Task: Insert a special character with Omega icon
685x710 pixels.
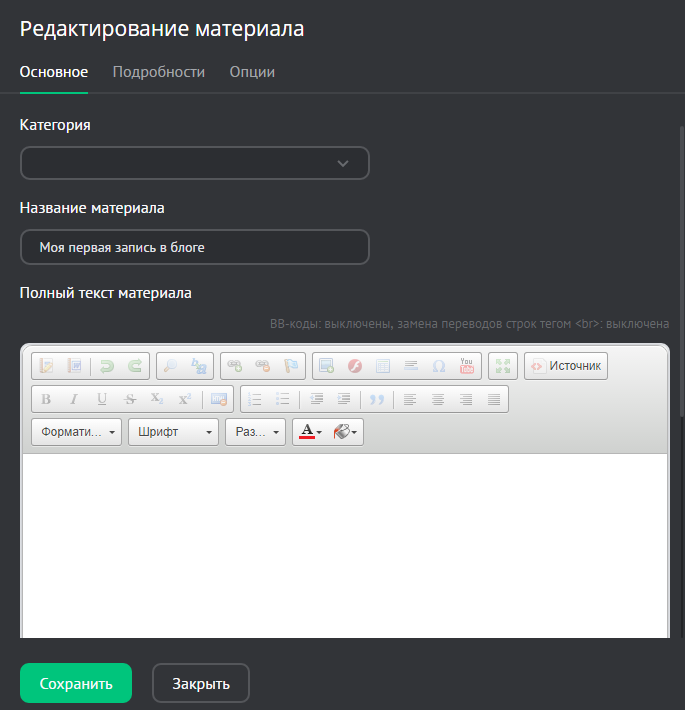Action: coord(439,366)
